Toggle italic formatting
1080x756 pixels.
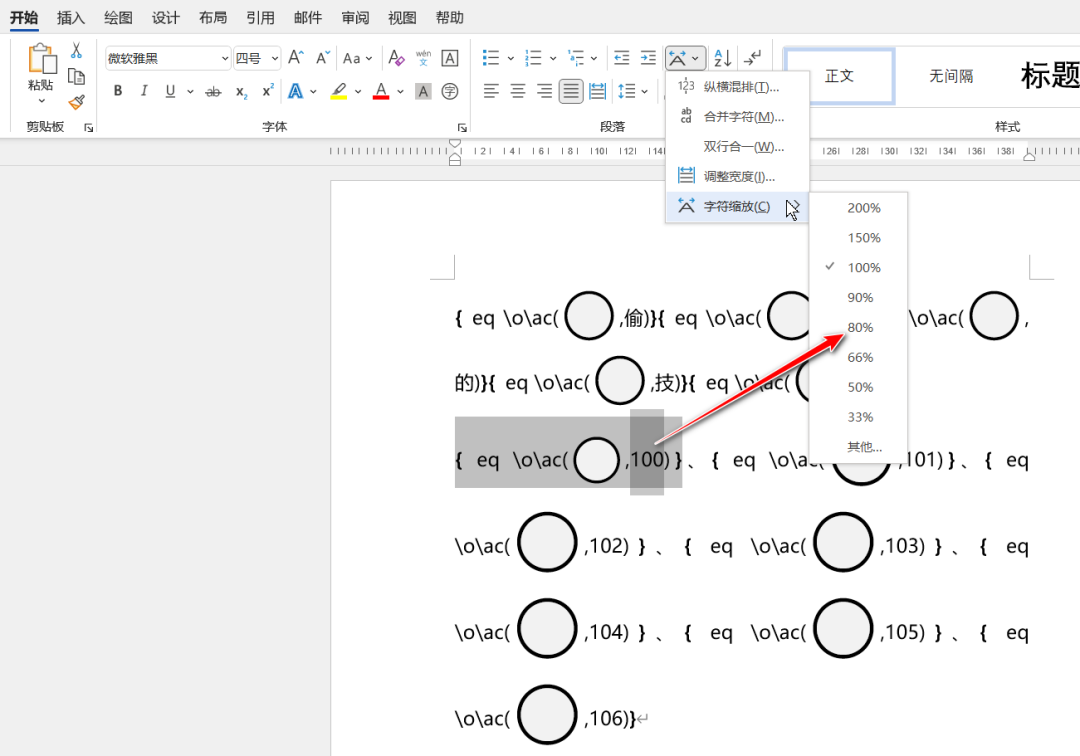pos(144,90)
